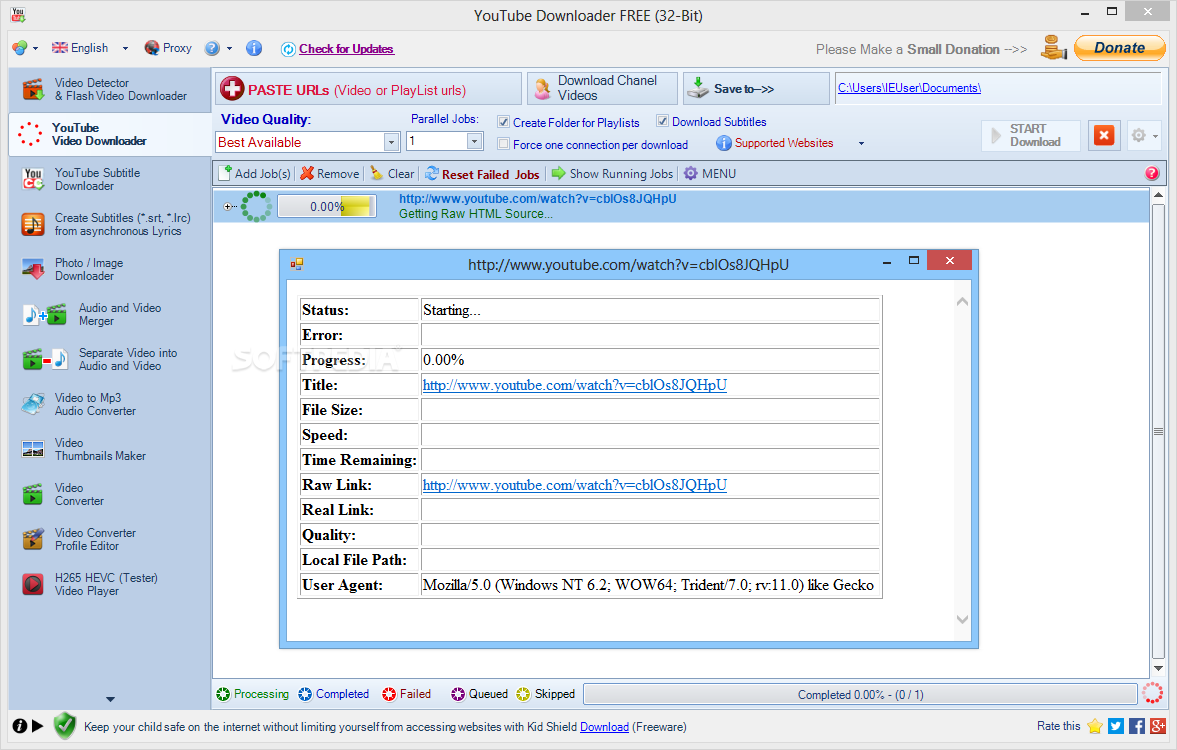This screenshot has width=1177, height=750.
Task: Click the settings gear icon
Action: coord(1139,136)
